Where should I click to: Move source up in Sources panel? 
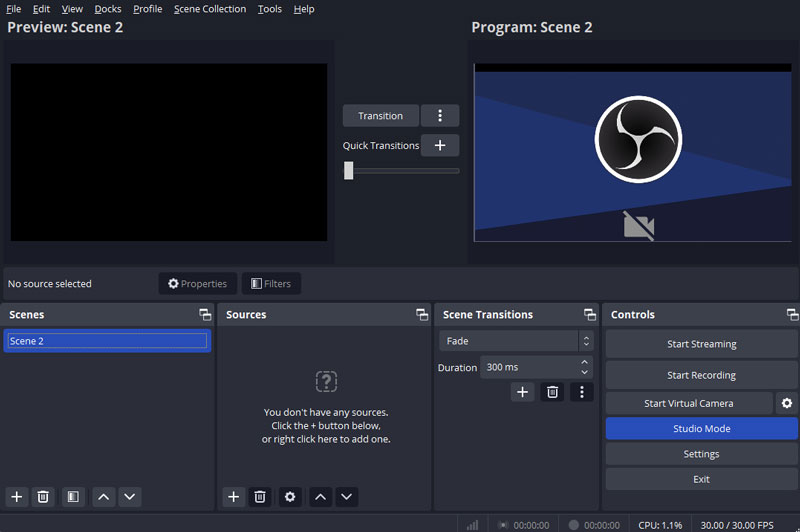320,496
